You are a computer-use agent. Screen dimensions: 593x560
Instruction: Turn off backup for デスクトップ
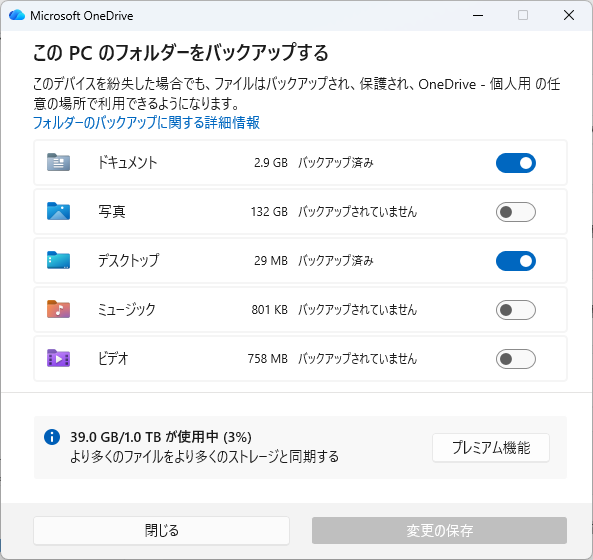(515, 261)
